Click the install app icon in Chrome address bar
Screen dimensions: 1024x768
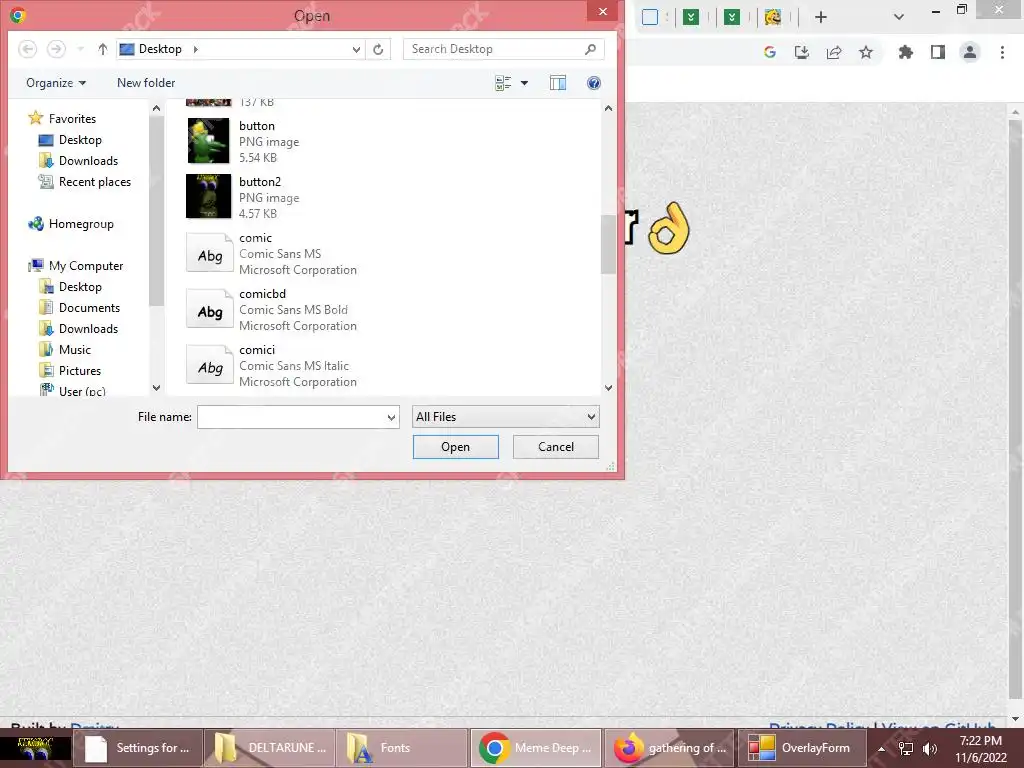[x=801, y=52]
